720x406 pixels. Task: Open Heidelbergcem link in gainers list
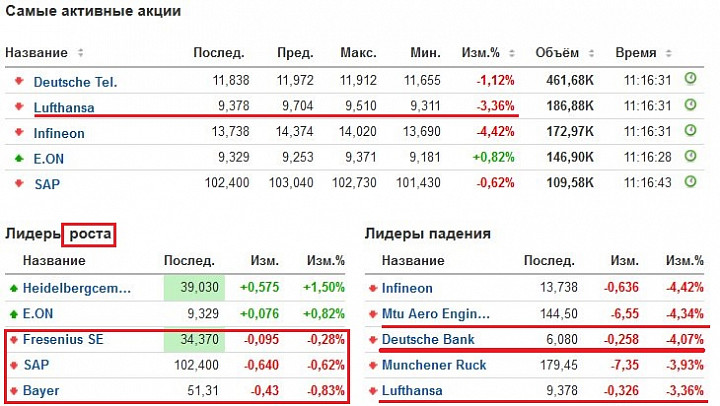click(x=77, y=288)
